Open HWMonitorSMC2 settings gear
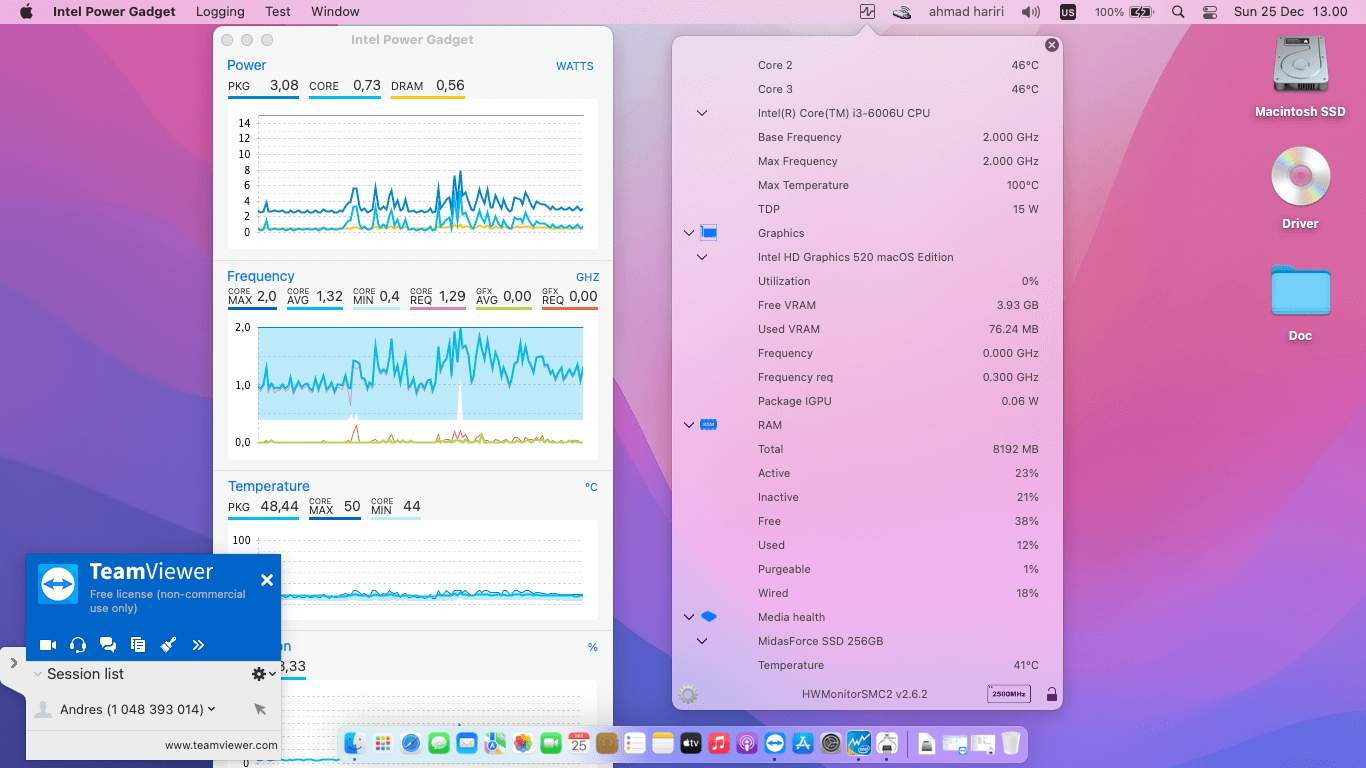Image resolution: width=1366 pixels, height=768 pixels. 688,695
